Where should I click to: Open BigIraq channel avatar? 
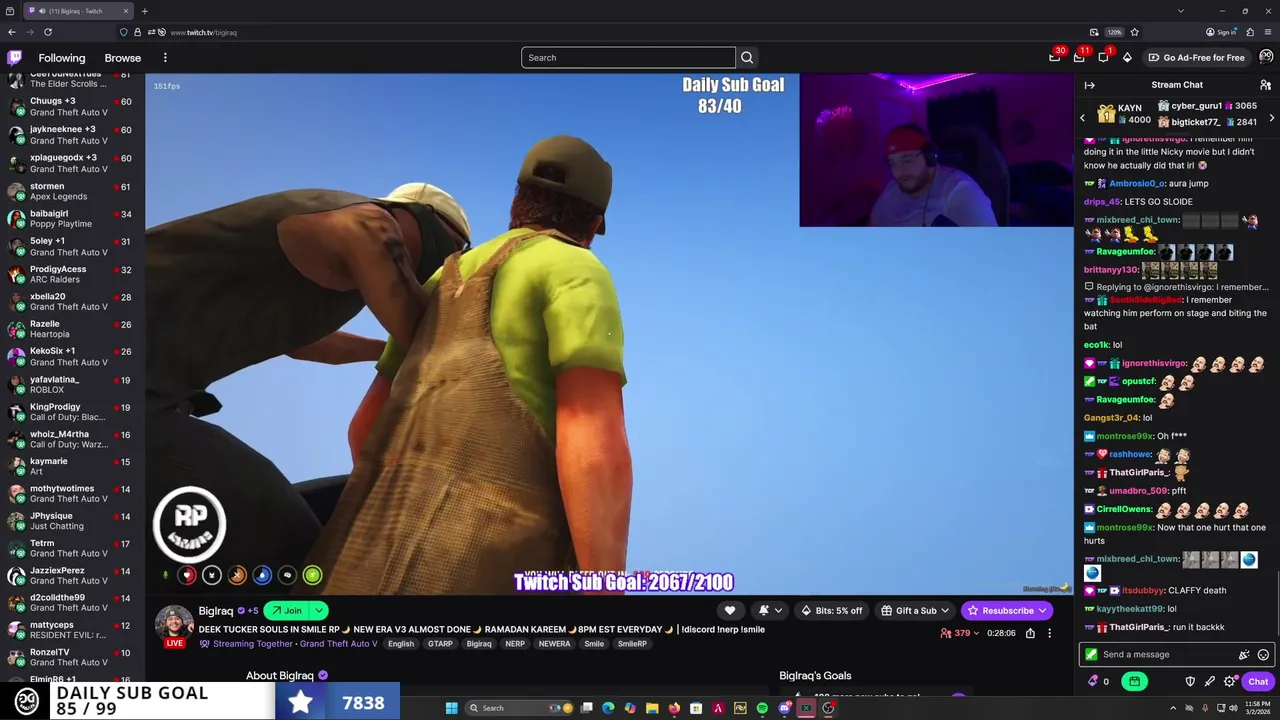(174, 622)
